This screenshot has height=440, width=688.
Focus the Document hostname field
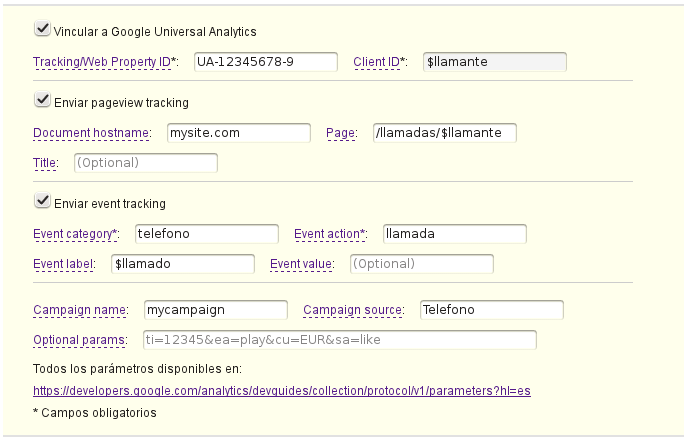pyautogui.click(x=238, y=133)
